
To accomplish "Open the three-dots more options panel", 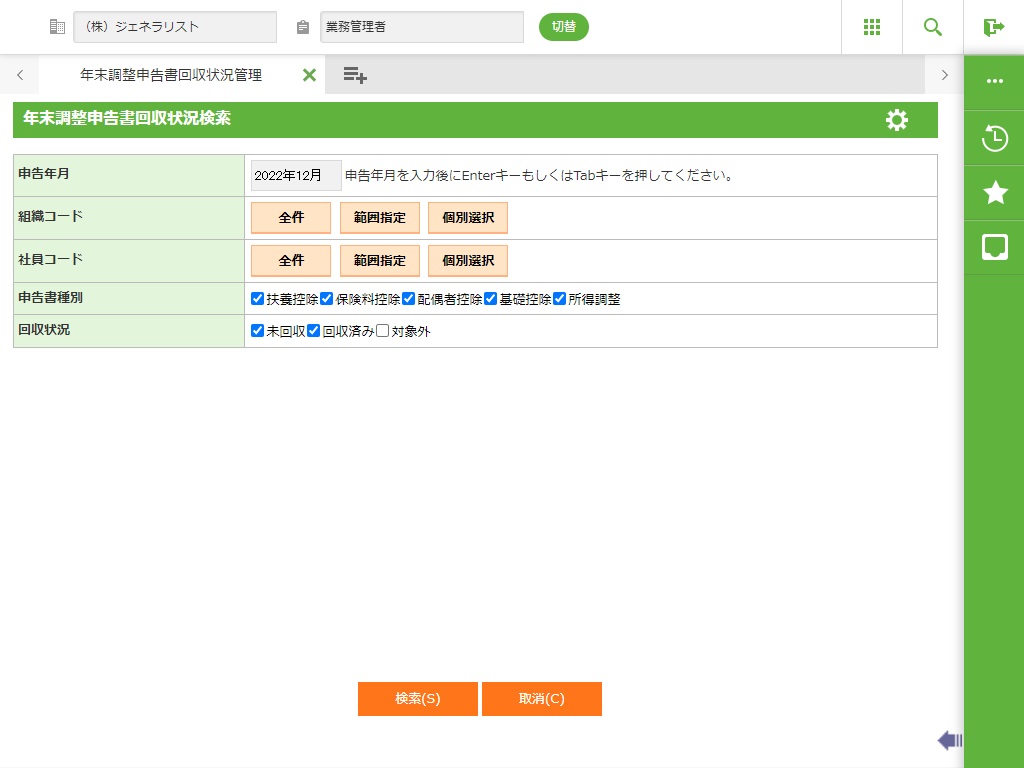I will pyautogui.click(x=994, y=81).
